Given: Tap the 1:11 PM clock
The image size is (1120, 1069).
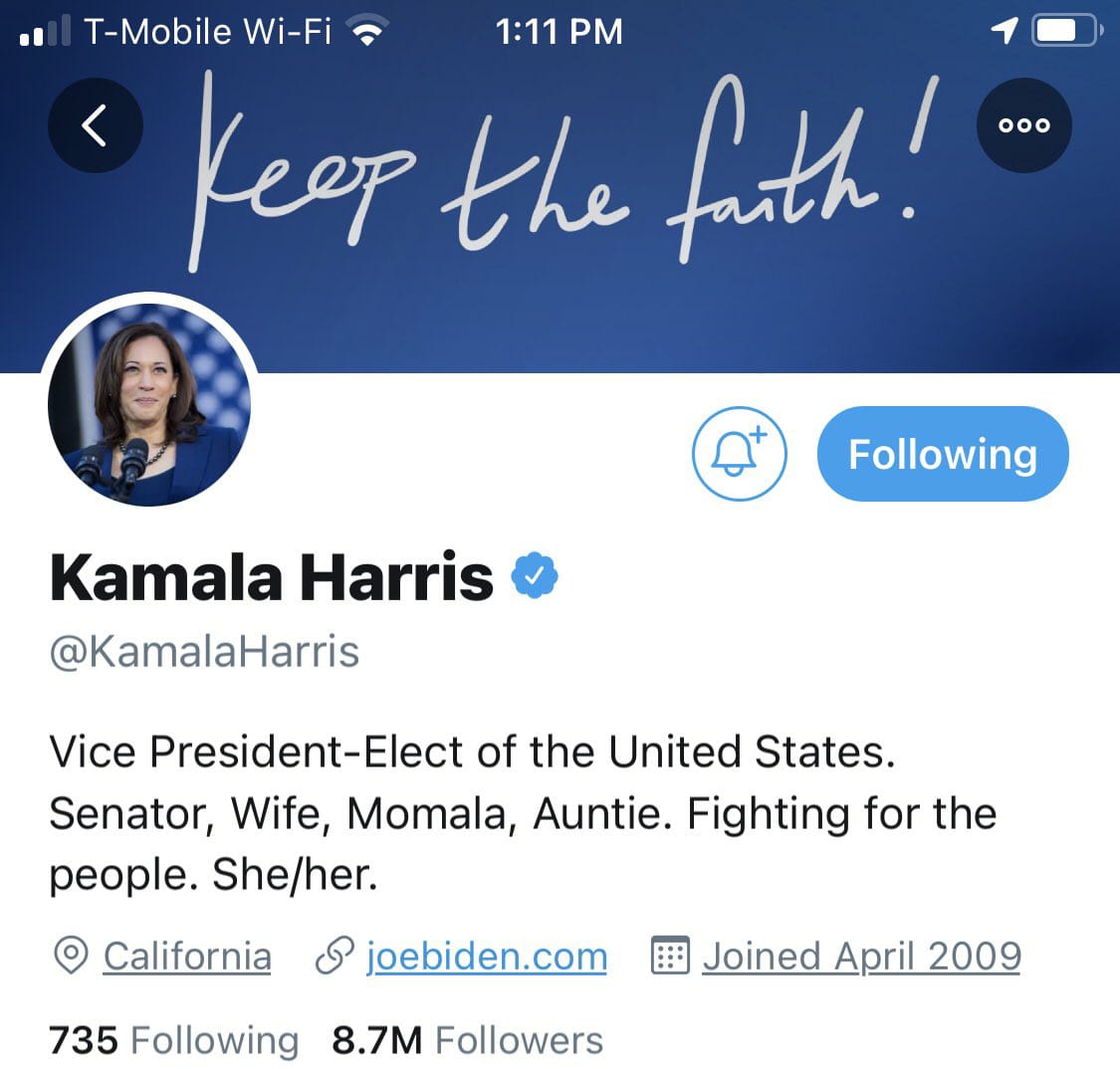Looking at the screenshot, I should (x=559, y=32).
